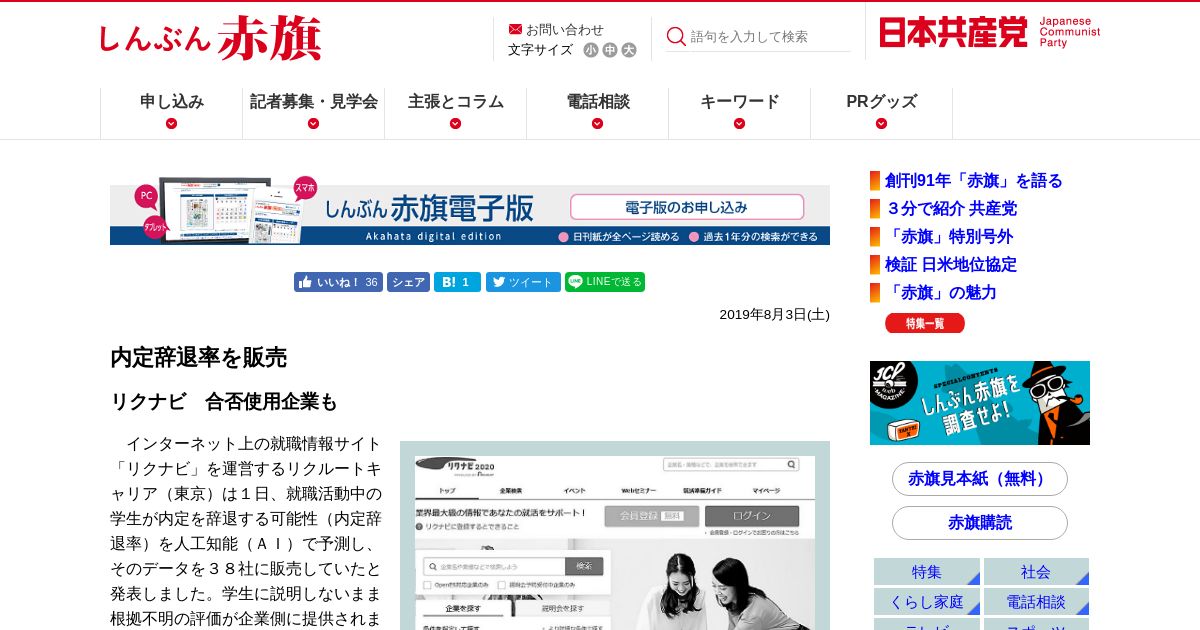Viewport: 1200px width, 630px height.
Task: Open the PRグッズ menu
Action: click(882, 101)
